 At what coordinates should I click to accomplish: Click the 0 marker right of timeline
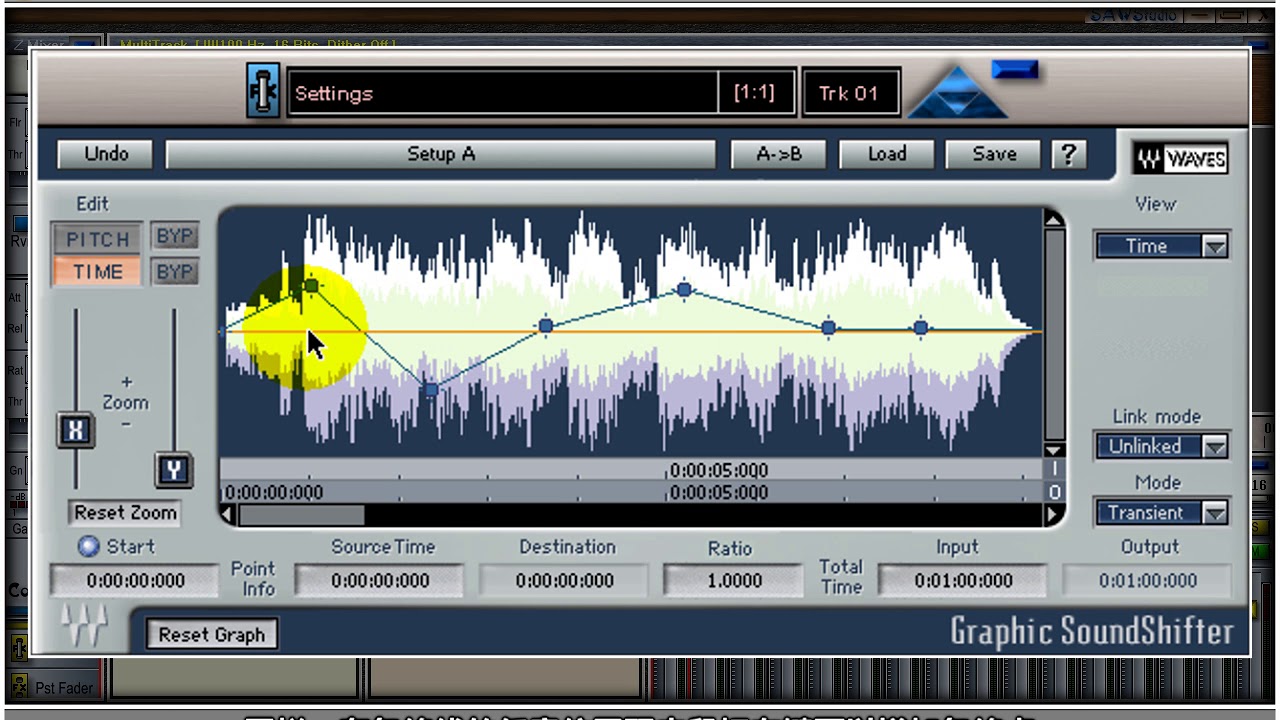coord(1053,492)
